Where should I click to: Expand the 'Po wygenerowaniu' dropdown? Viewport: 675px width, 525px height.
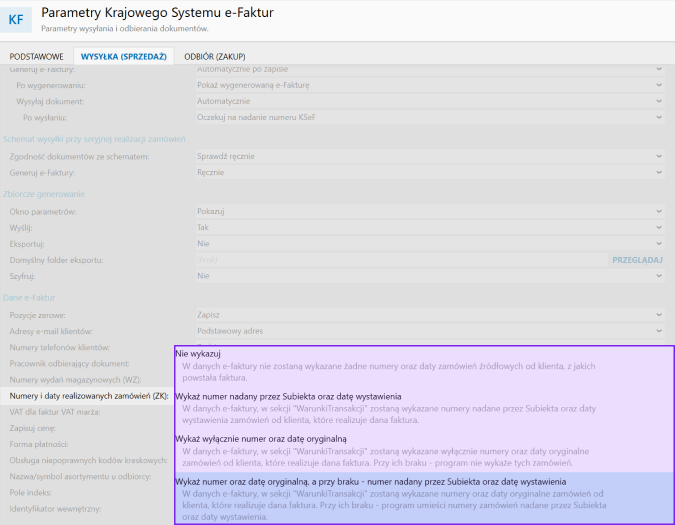[x=430, y=86]
